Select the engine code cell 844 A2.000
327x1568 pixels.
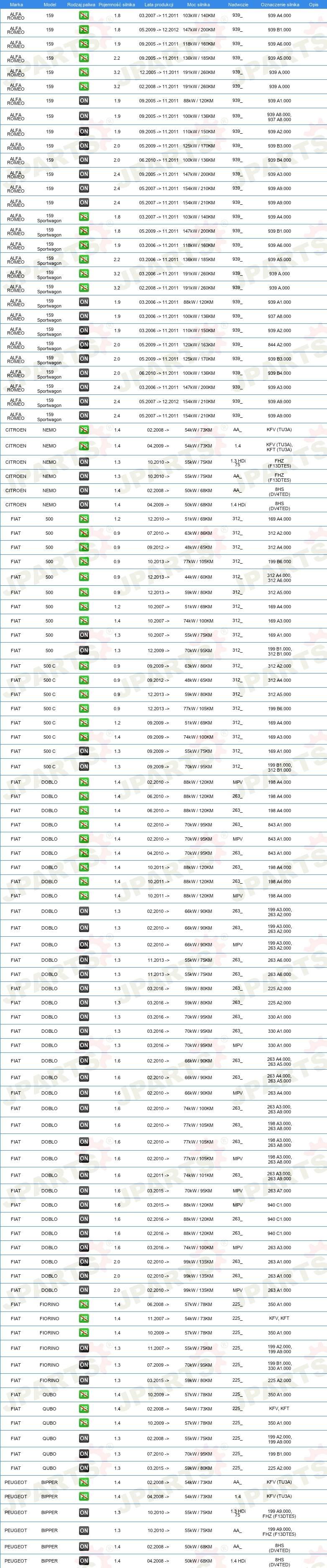point(279,345)
